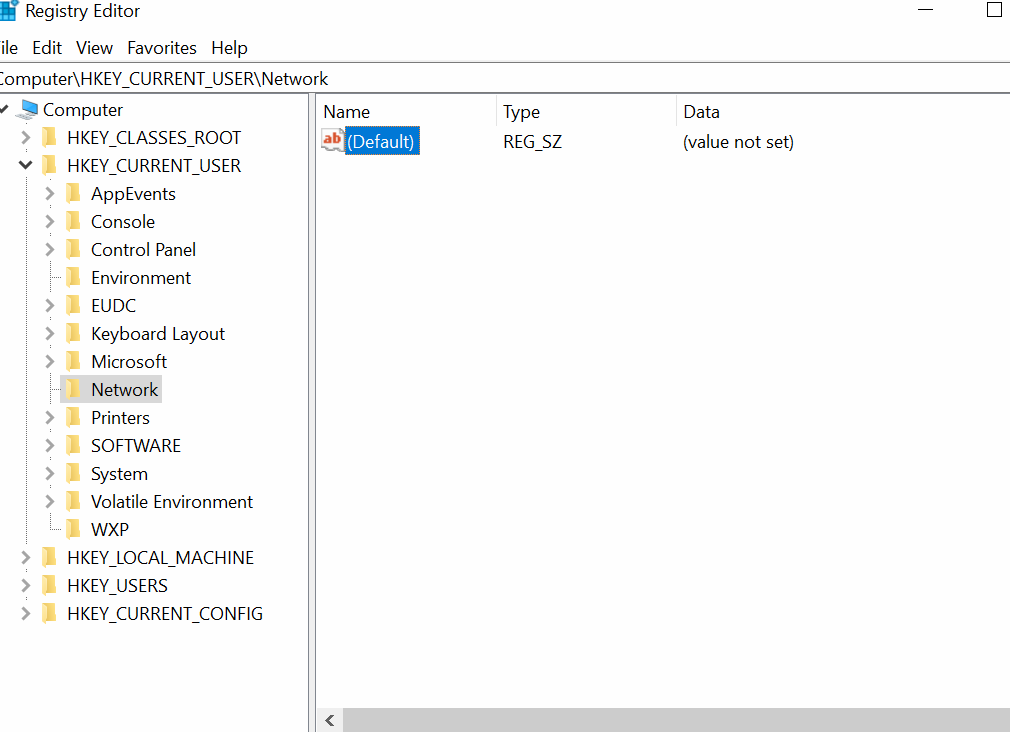
Task: Select the HKEY_USERS hive label
Action: [117, 585]
